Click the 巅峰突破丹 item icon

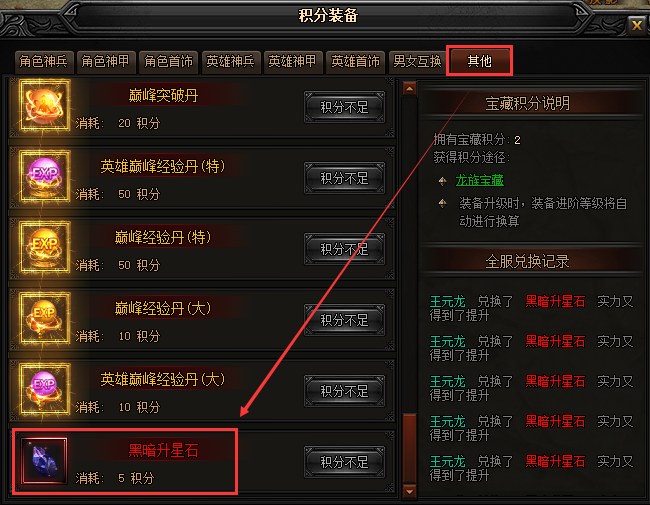44,105
